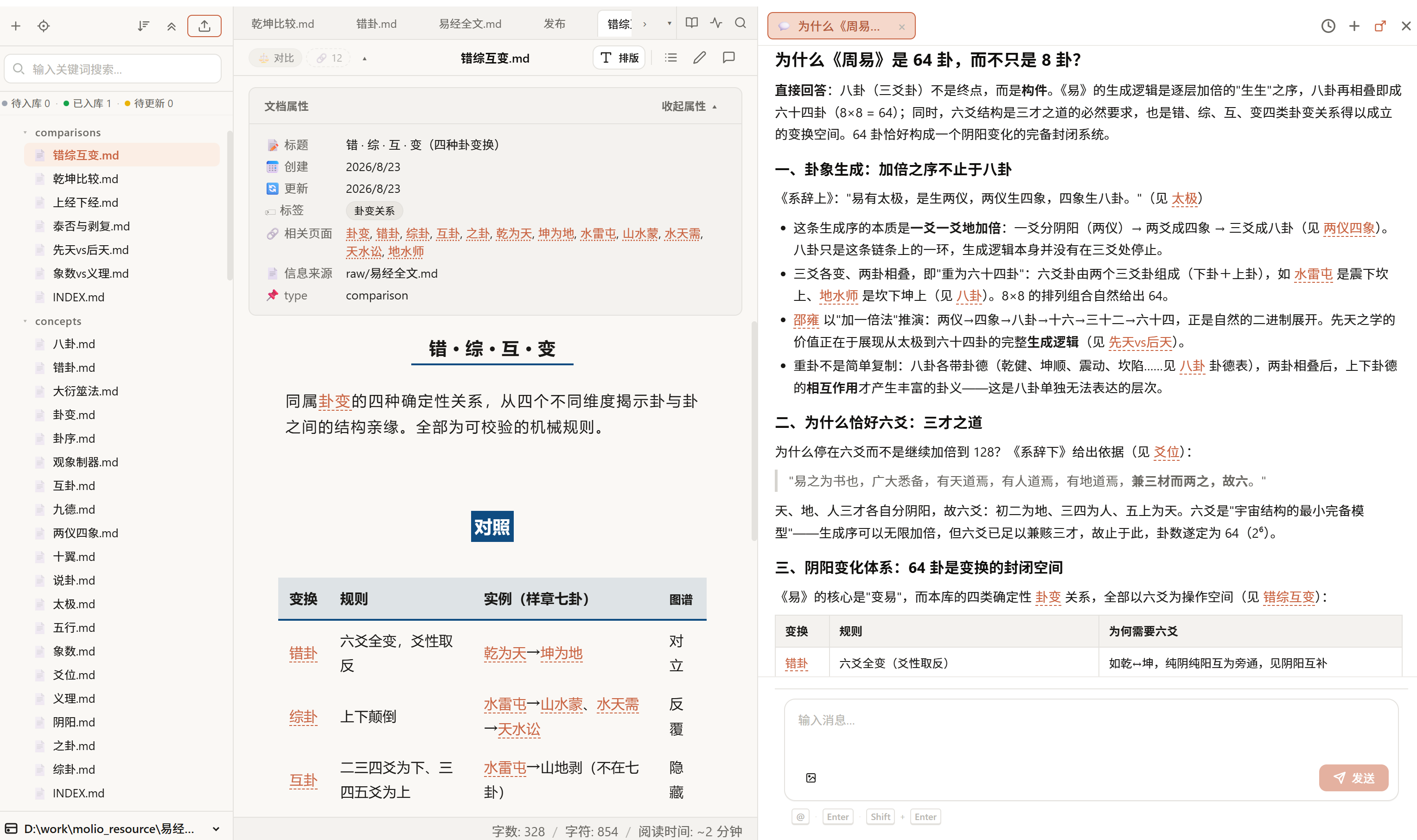Screen dimensions: 1417x840
Task: Open 阴阳.md in the file tree
Action: (x=74, y=722)
